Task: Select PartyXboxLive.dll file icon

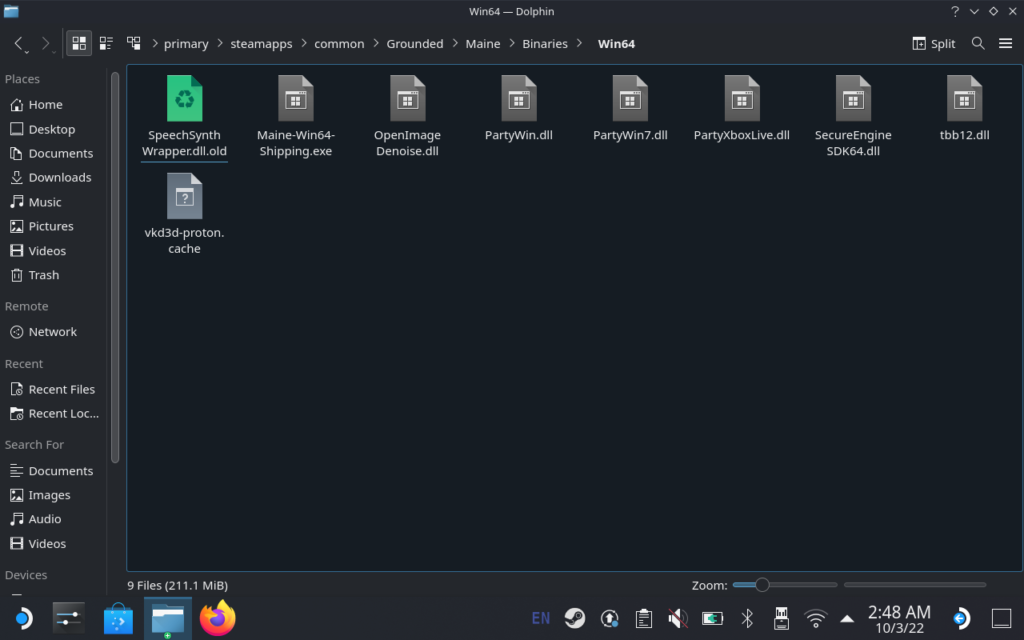Action: click(742, 99)
